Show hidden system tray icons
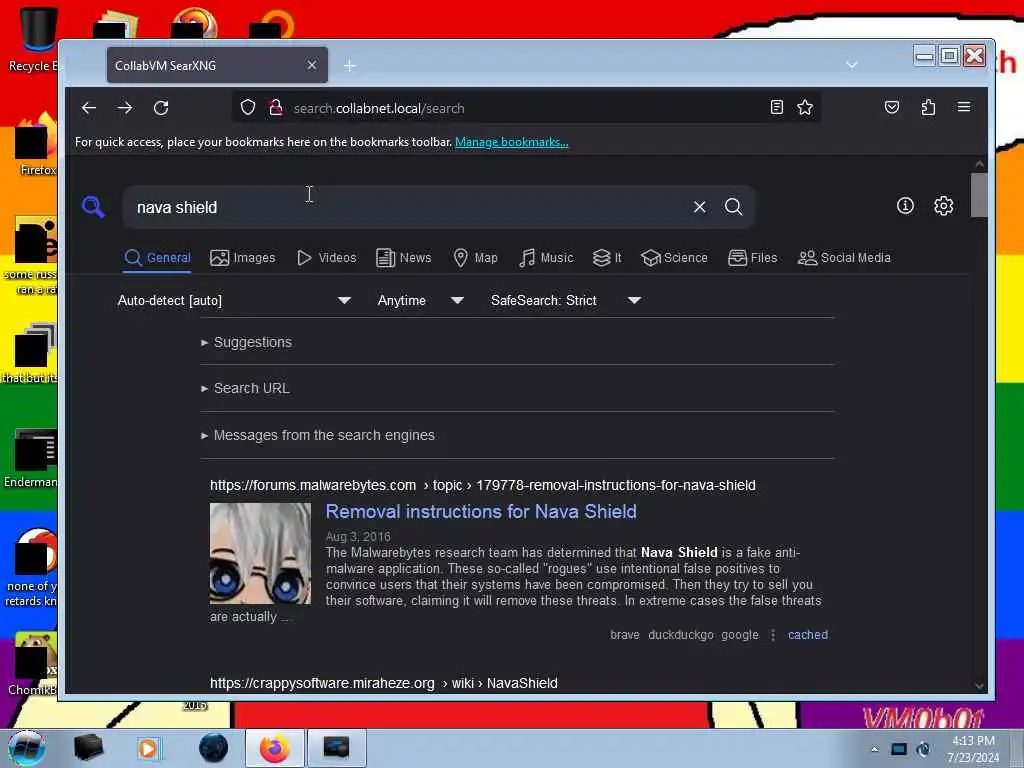The height and width of the screenshot is (768, 1024). click(874, 749)
